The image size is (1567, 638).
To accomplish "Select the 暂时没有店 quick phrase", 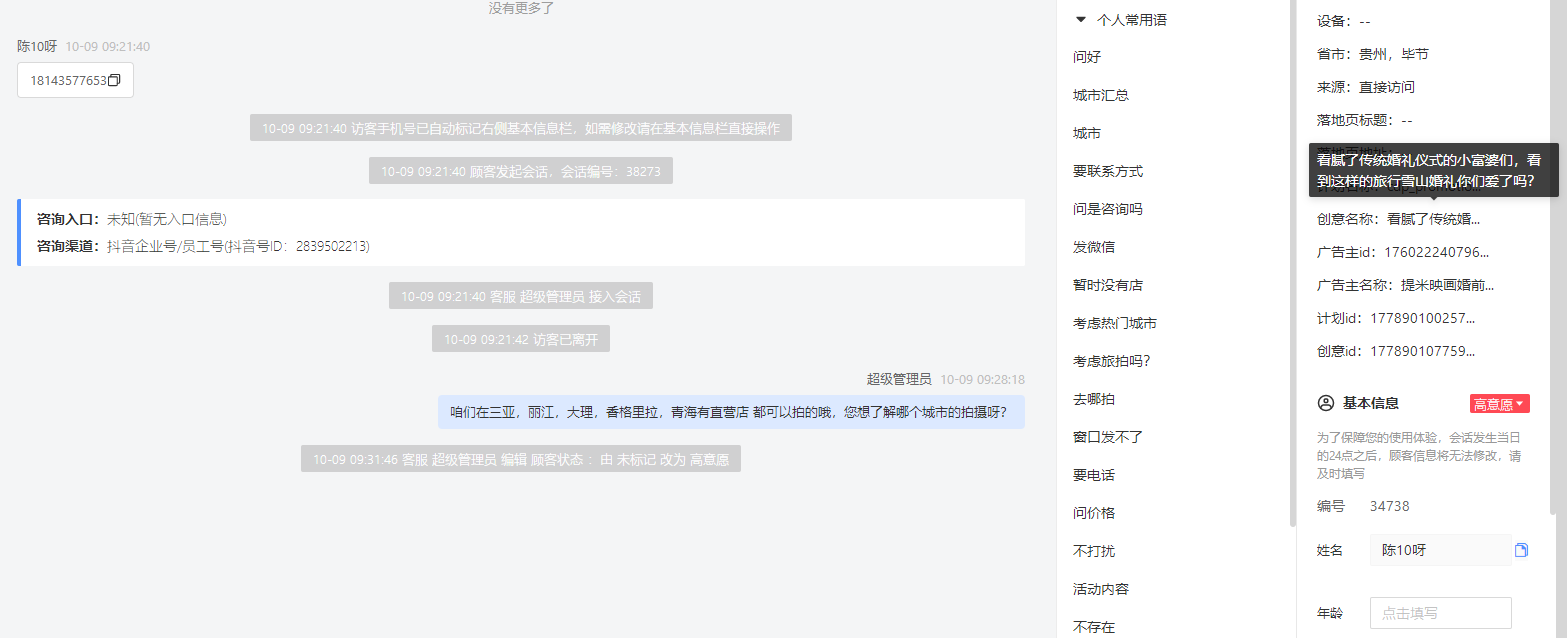I will pos(1108,285).
